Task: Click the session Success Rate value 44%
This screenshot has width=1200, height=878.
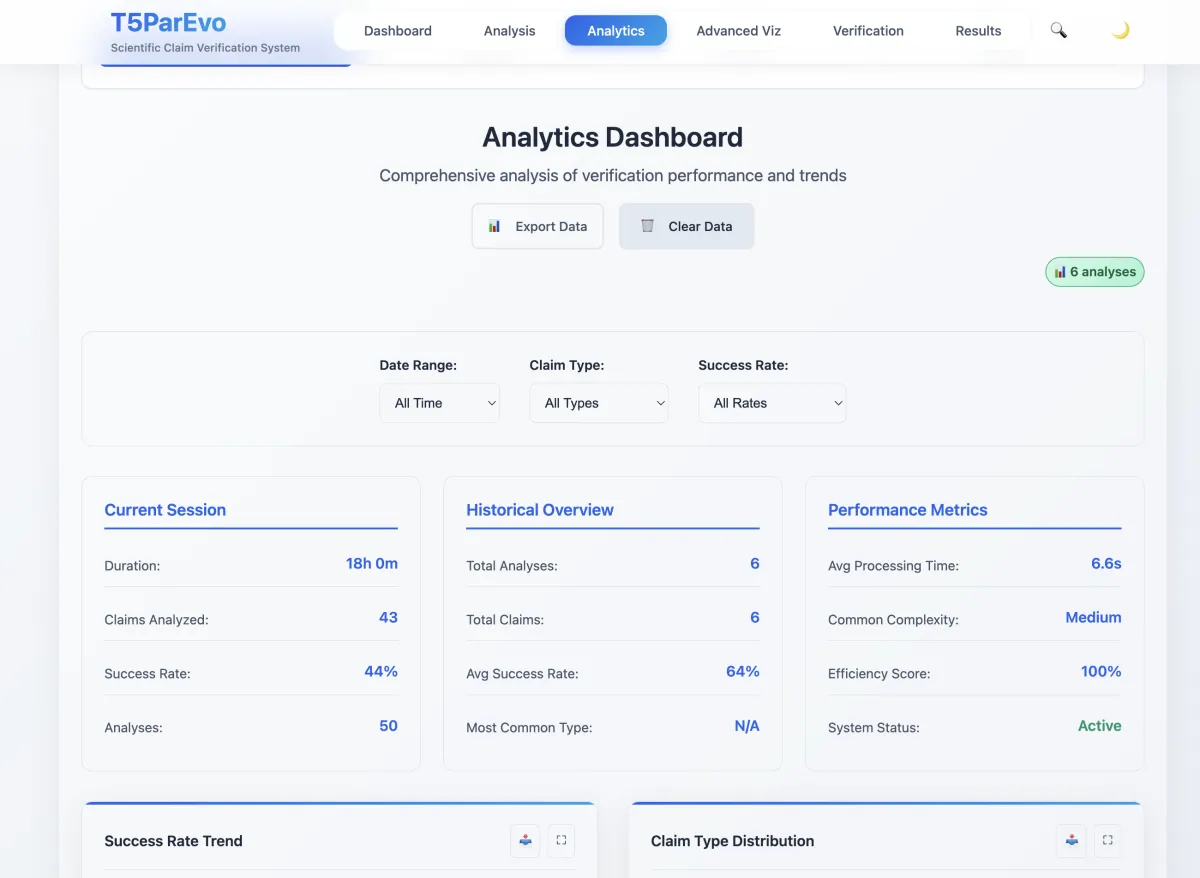Action: click(381, 672)
